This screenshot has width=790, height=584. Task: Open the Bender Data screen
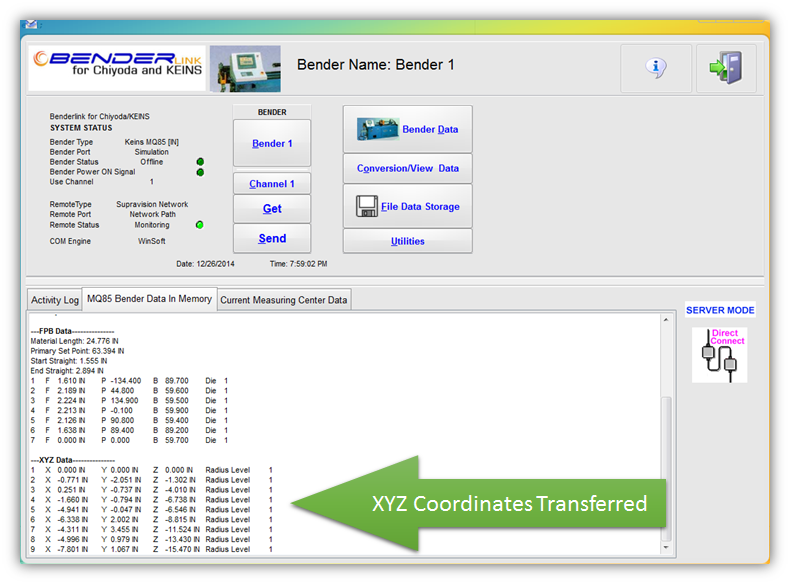(407, 130)
